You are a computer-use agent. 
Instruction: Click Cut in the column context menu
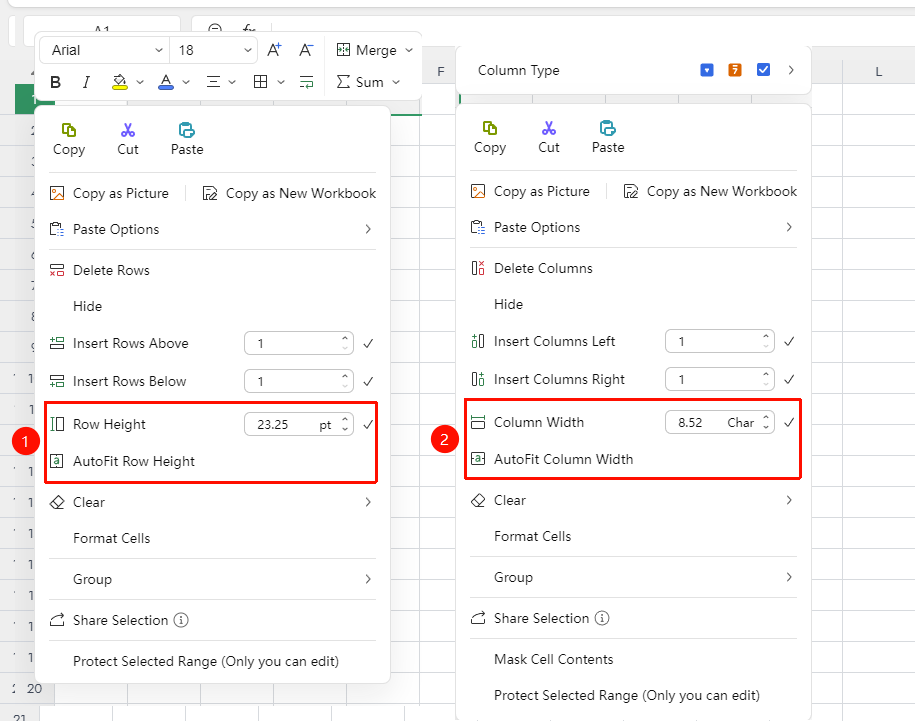pos(549,138)
